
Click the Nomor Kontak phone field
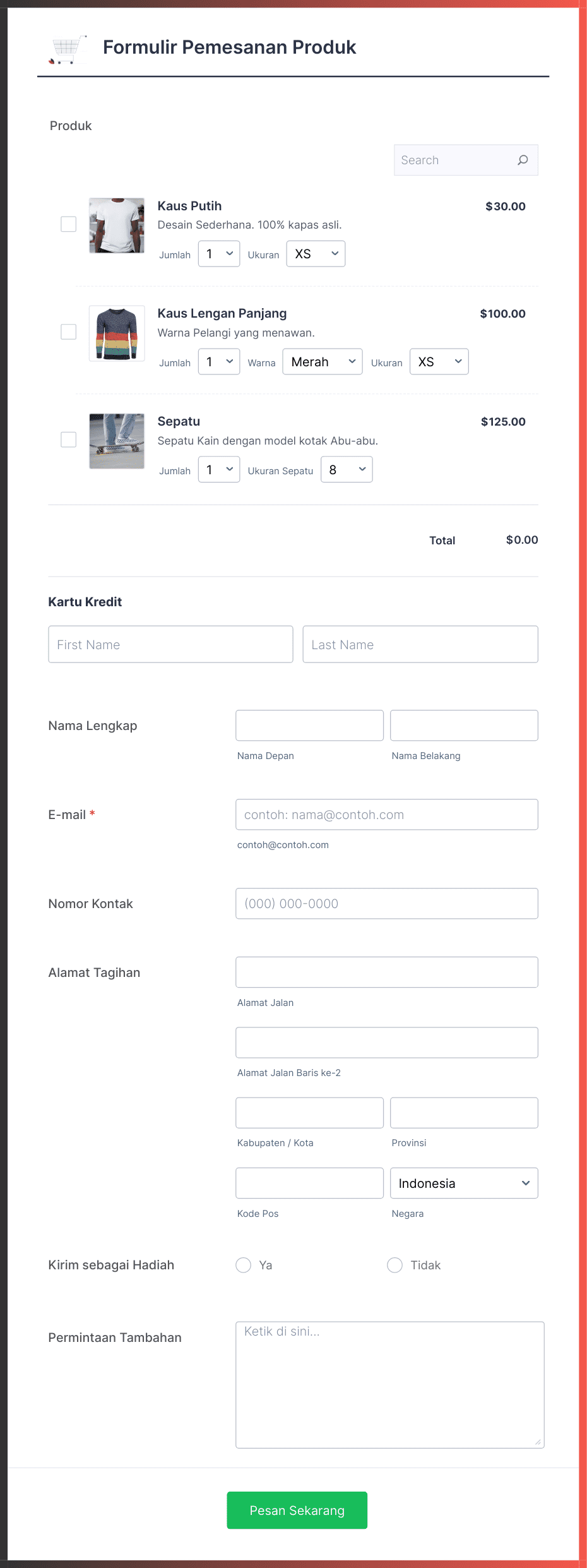[386, 904]
